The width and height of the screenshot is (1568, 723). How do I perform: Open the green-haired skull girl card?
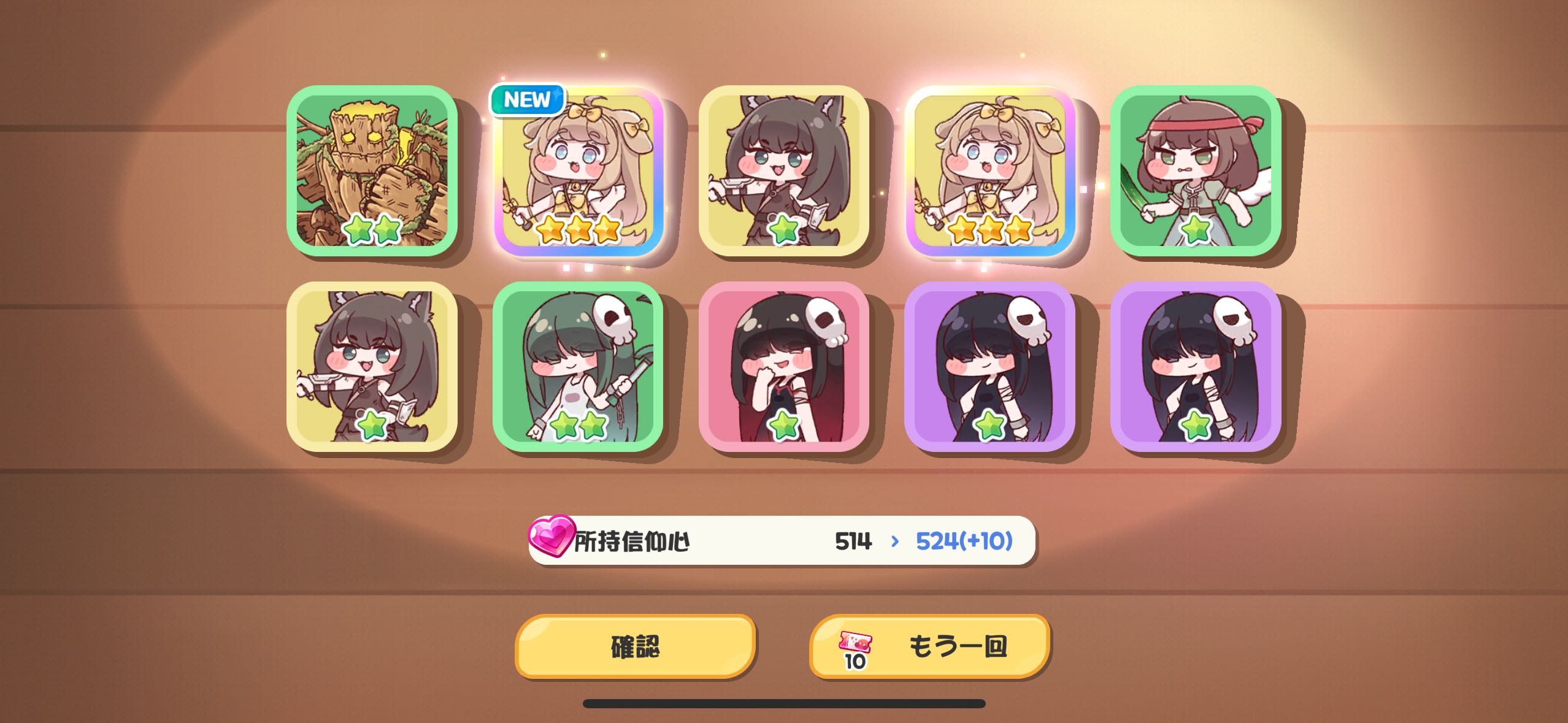[578, 367]
